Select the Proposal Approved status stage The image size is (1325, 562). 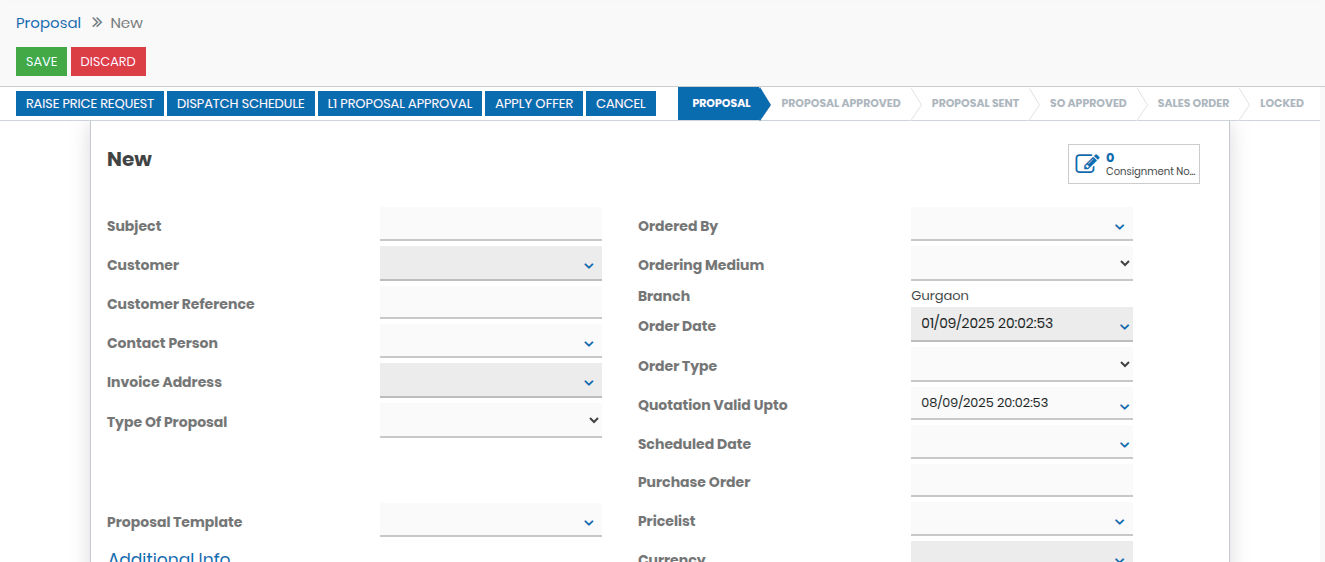840,104
